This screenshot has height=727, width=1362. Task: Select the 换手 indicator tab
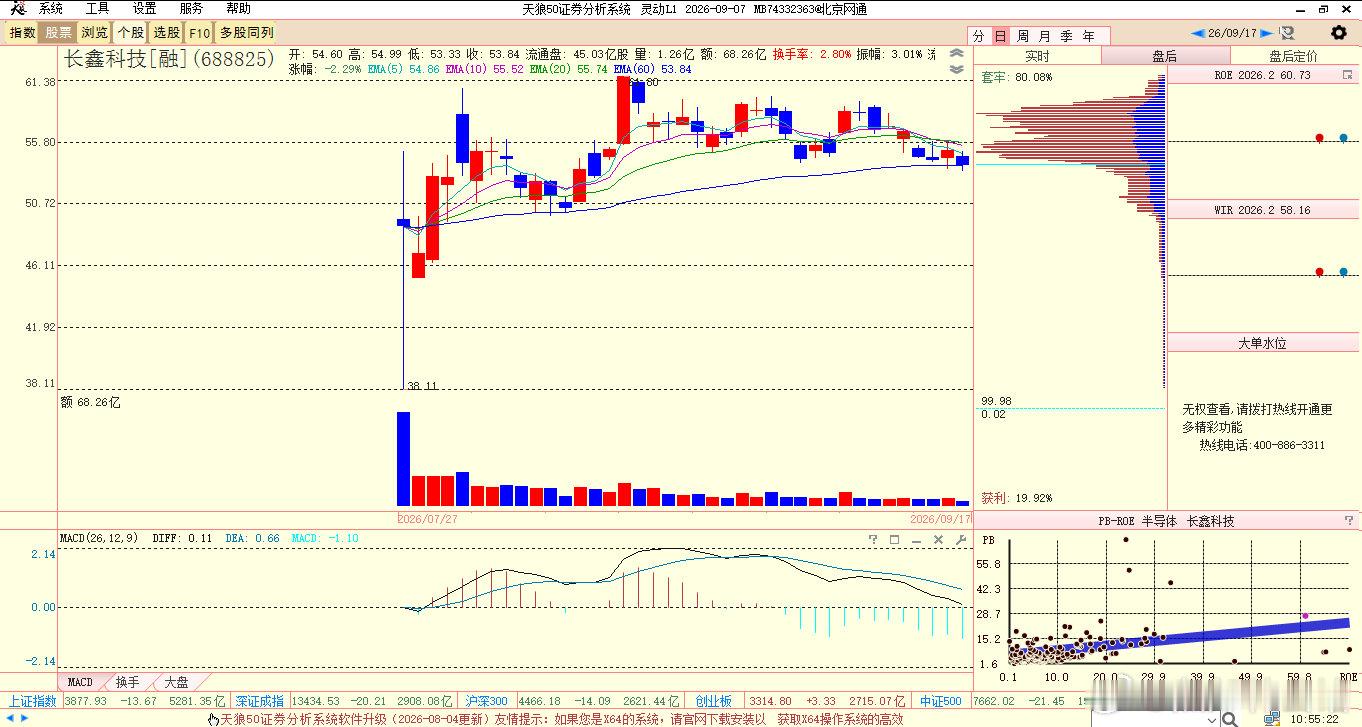128,682
